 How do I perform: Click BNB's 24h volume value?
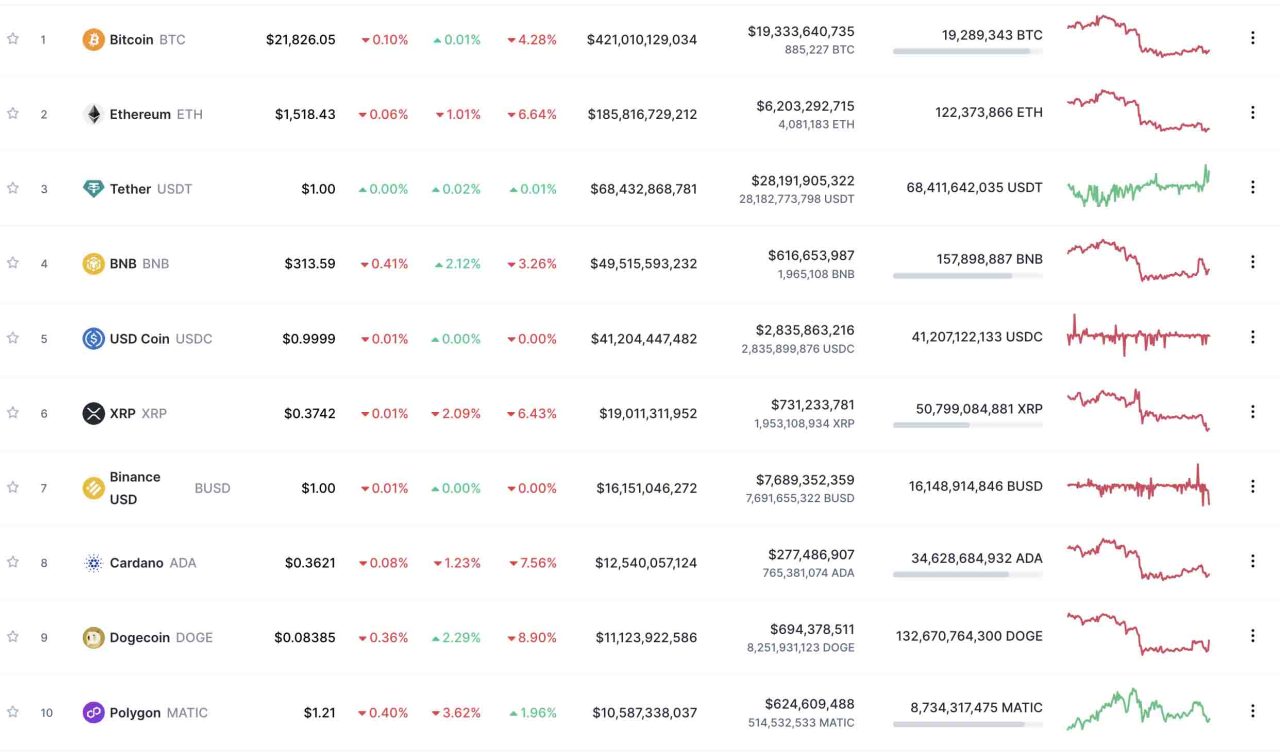(810, 256)
